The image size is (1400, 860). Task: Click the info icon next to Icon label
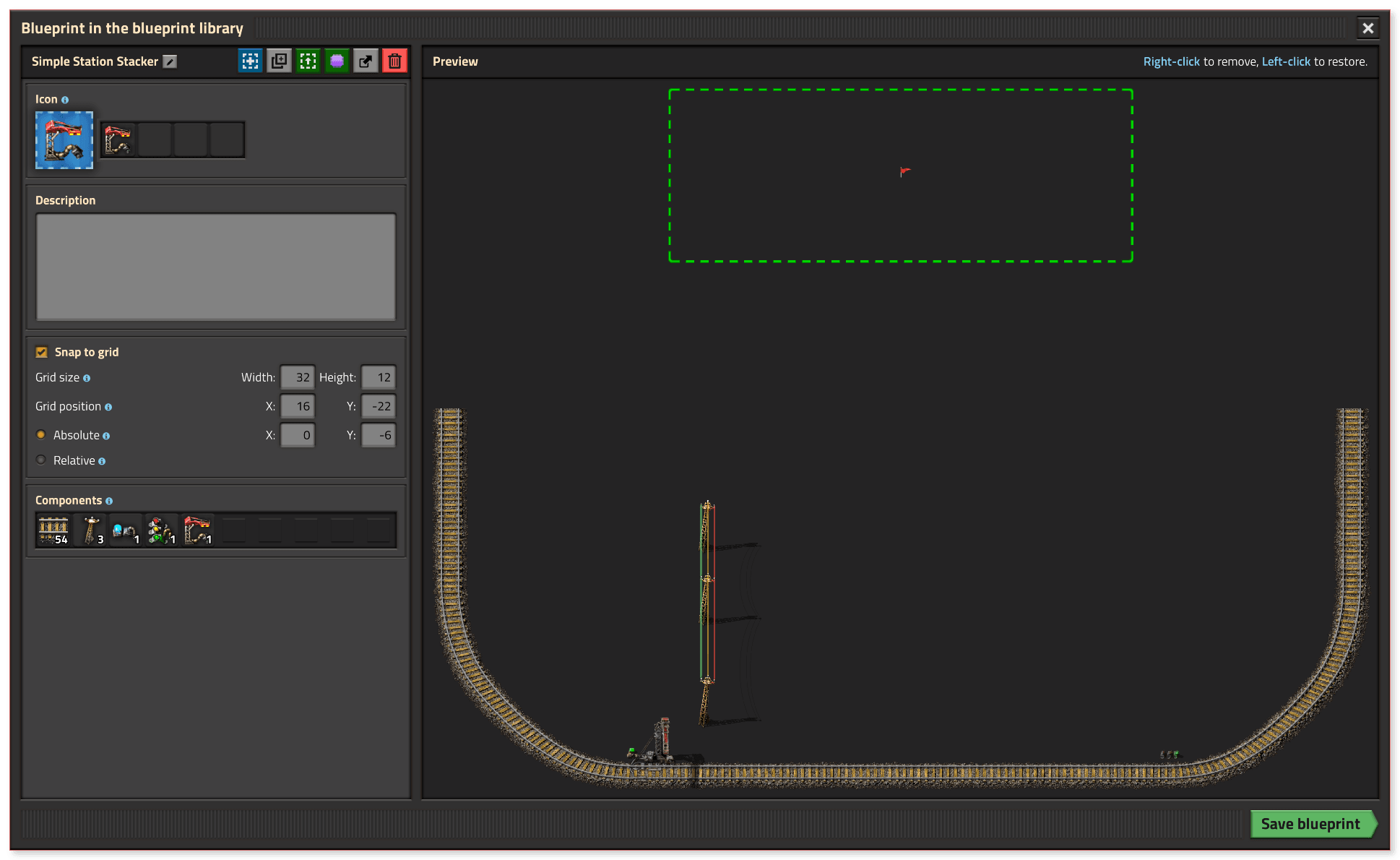pyautogui.click(x=65, y=100)
